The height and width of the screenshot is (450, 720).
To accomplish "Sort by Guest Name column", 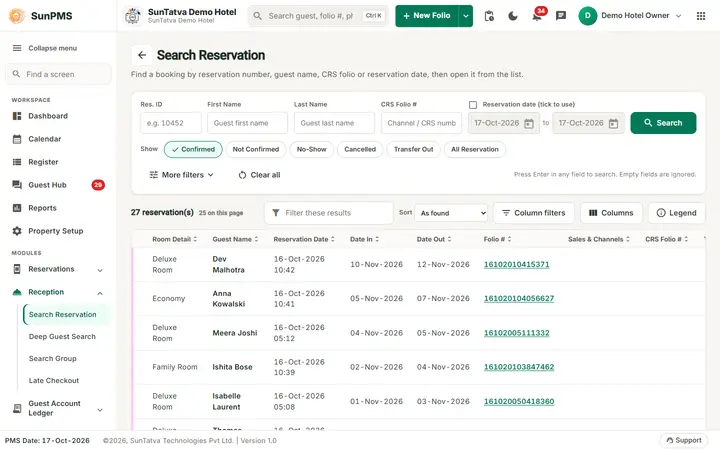I will click(x=235, y=239).
